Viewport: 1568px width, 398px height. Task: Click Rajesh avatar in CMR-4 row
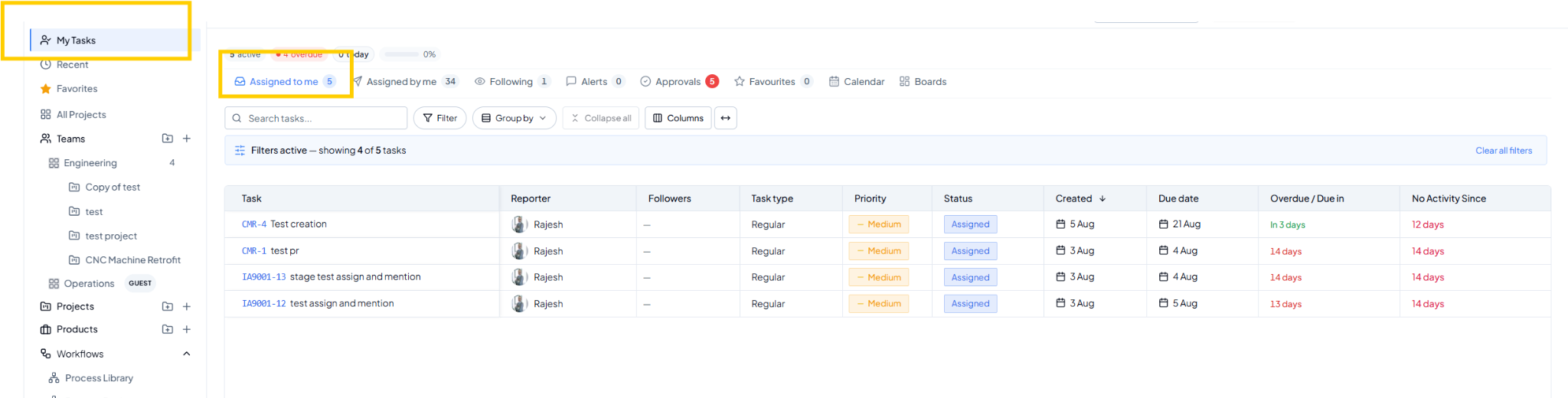coord(520,224)
